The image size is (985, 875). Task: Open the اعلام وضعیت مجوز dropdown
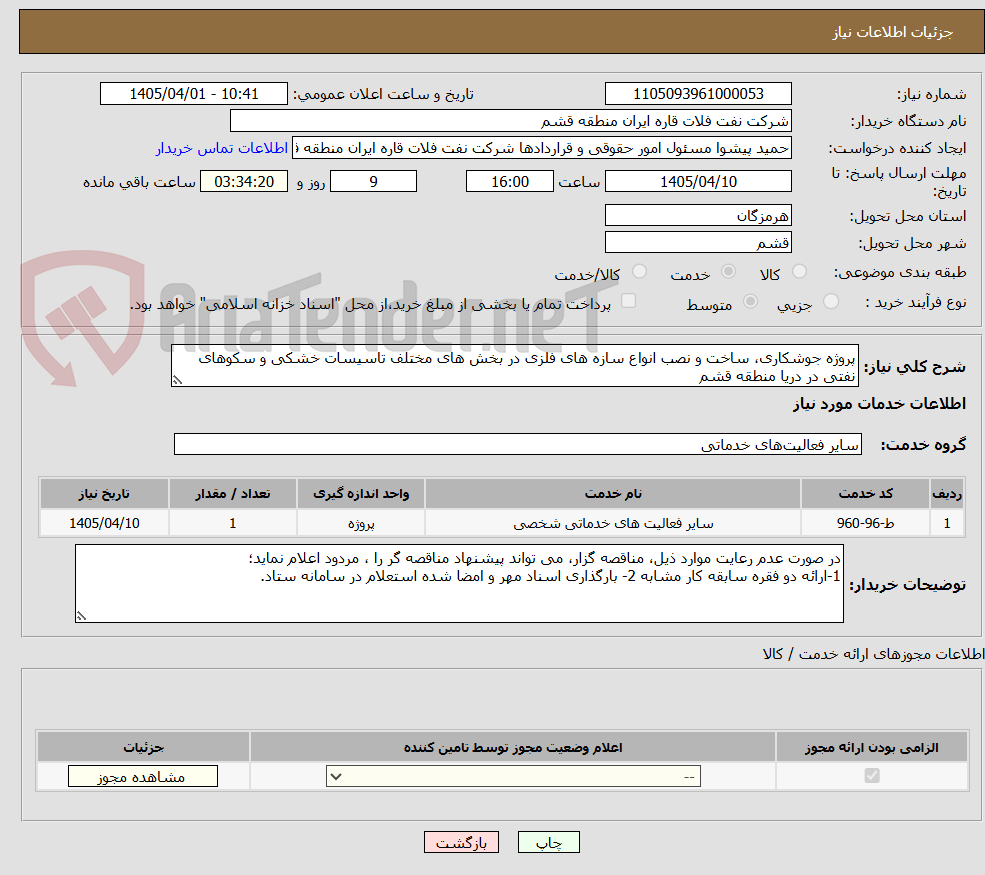(x=513, y=776)
